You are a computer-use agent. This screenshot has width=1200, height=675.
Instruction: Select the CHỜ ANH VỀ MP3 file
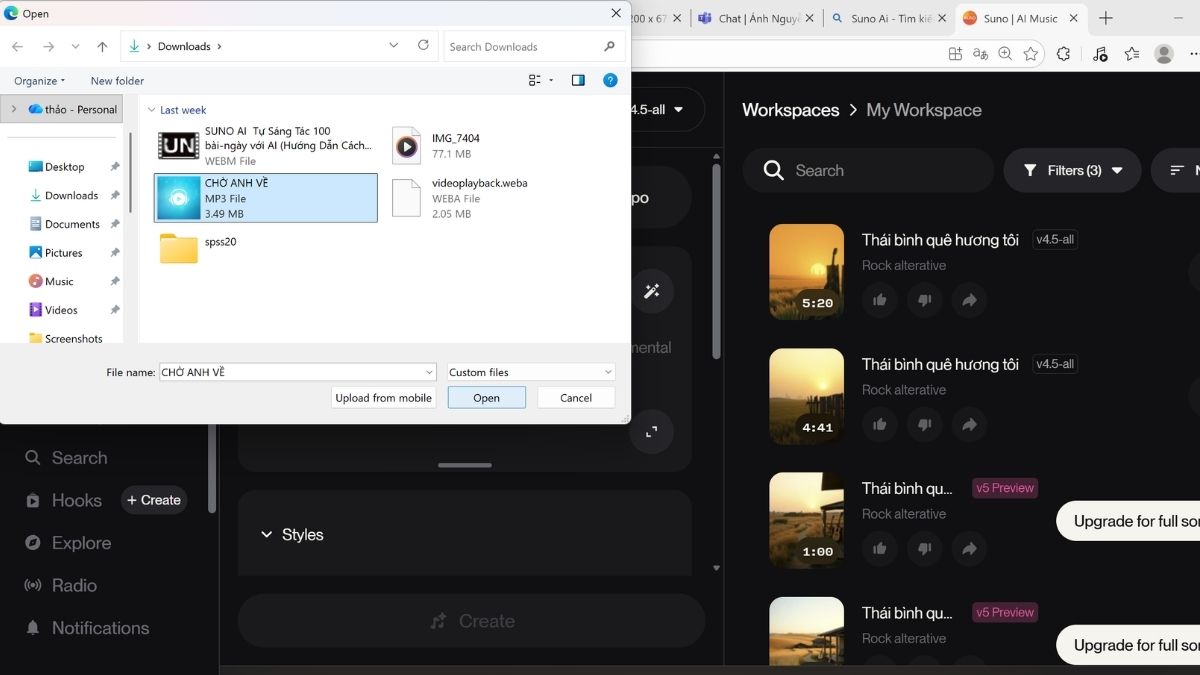265,197
